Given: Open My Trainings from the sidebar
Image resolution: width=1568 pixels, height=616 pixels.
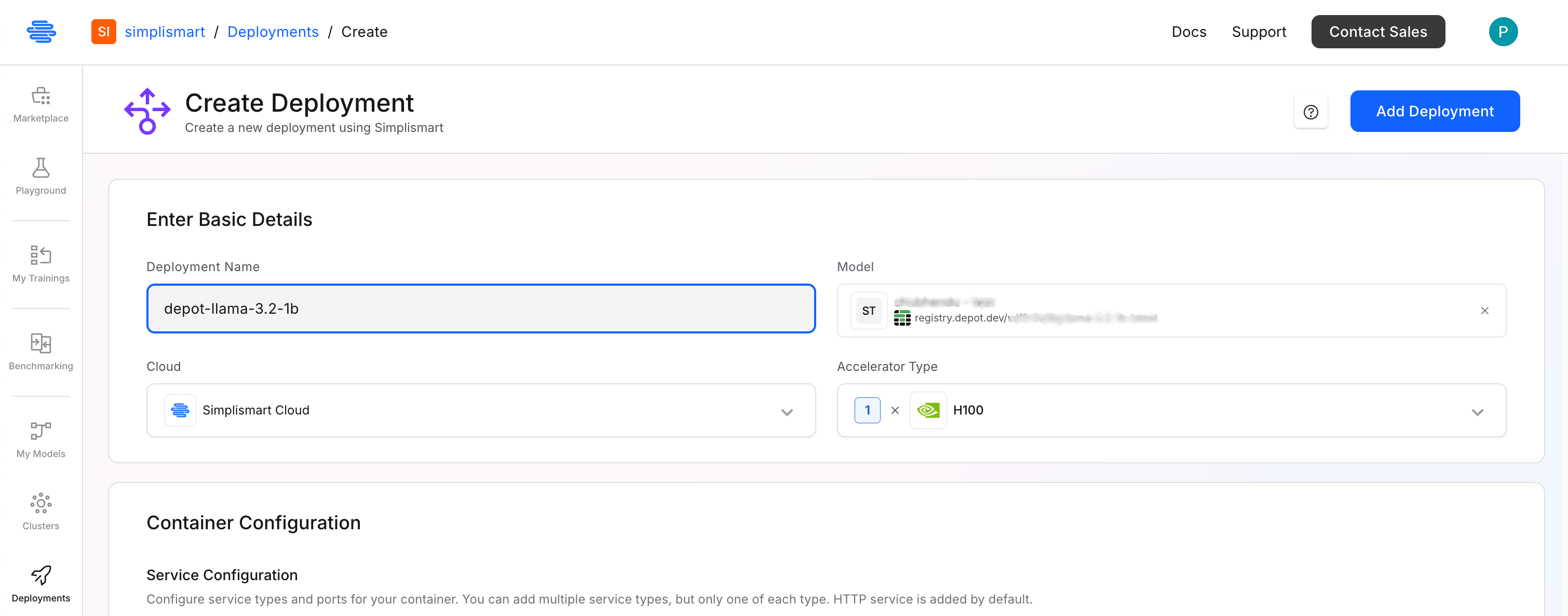Looking at the screenshot, I should pyautogui.click(x=40, y=262).
